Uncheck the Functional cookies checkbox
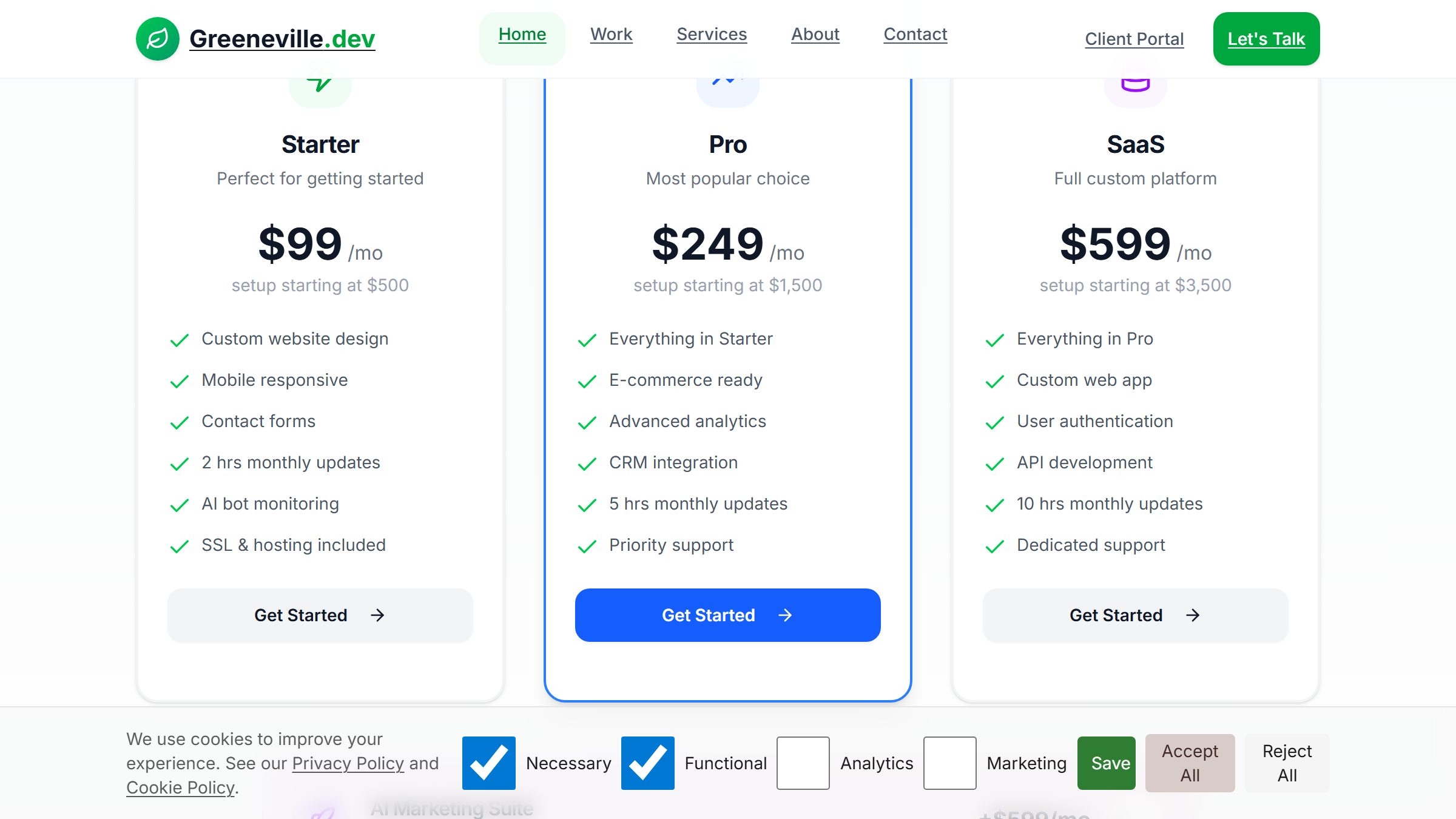Screen dimensions: 1456x819 click(647, 763)
